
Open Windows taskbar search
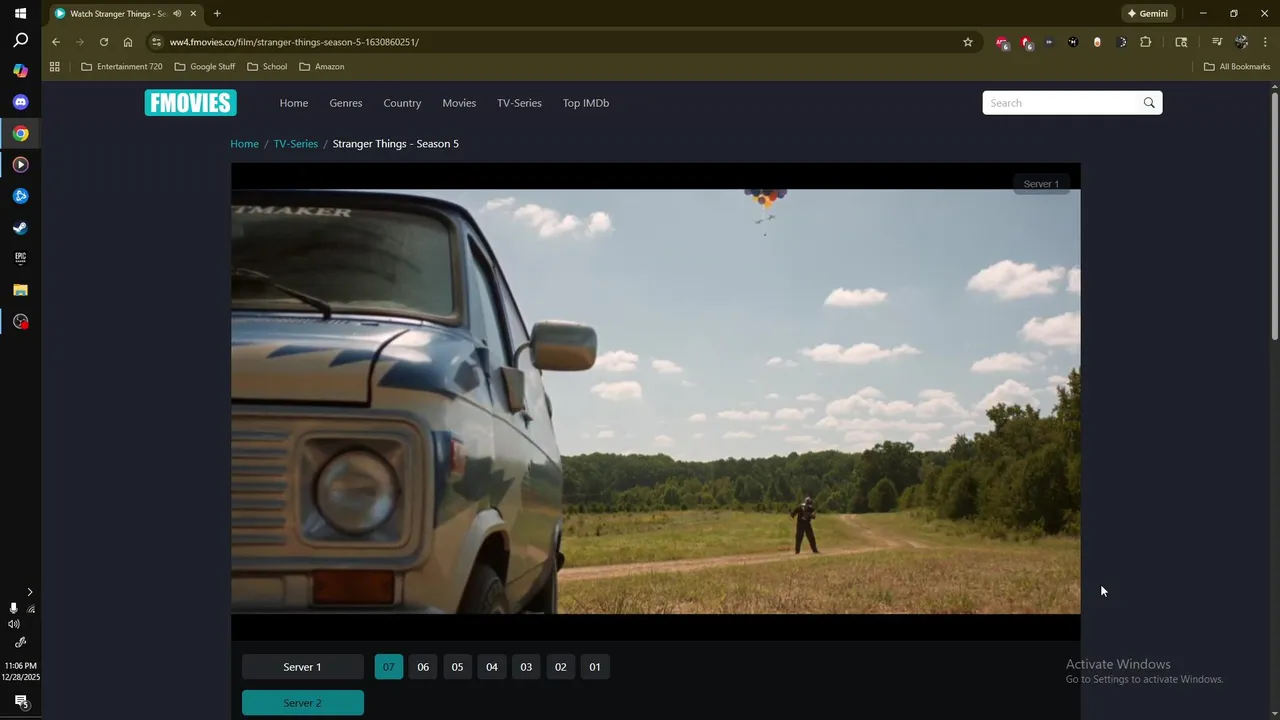pyautogui.click(x=20, y=41)
